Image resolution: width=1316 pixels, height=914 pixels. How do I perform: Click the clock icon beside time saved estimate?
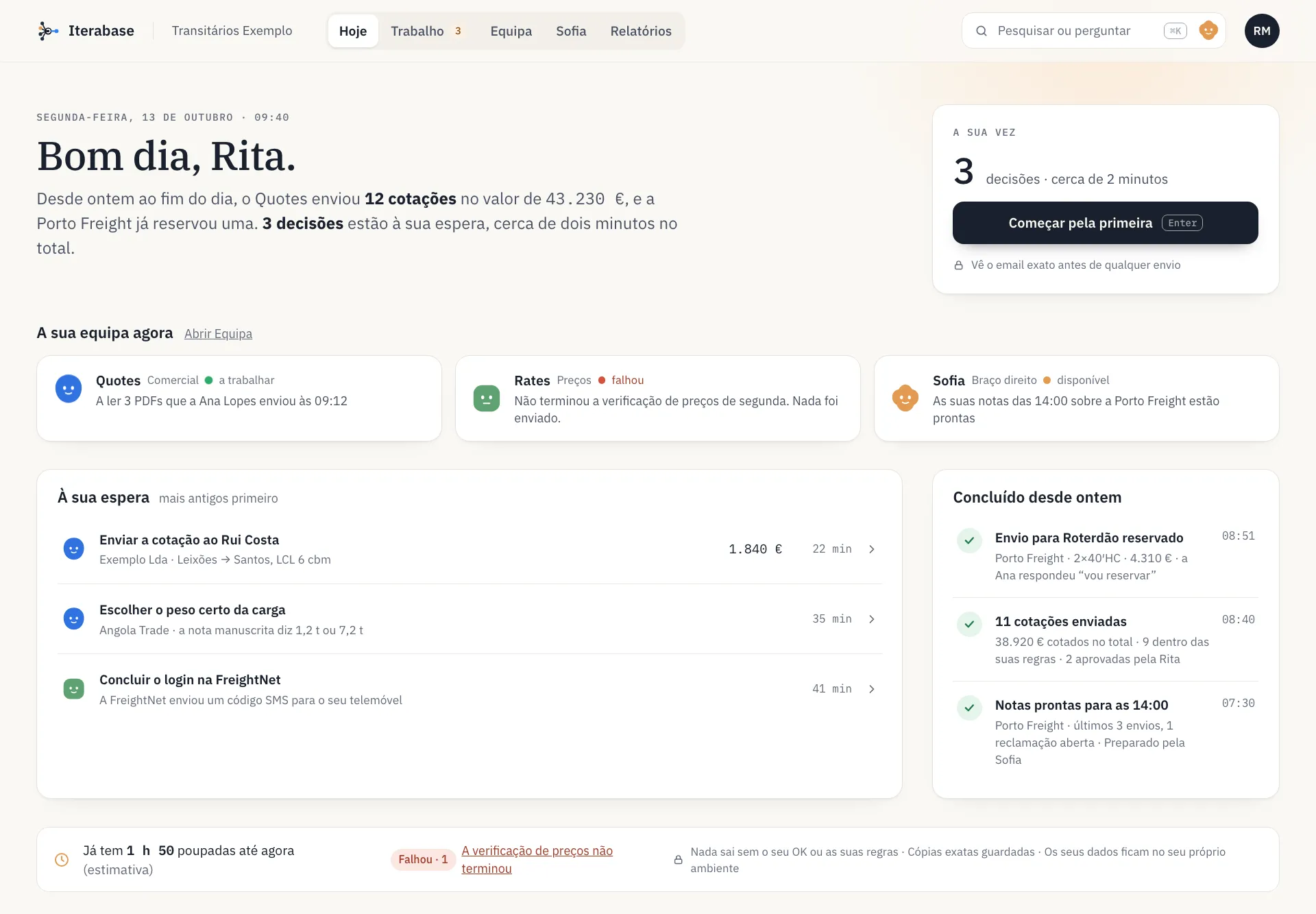tap(62, 859)
